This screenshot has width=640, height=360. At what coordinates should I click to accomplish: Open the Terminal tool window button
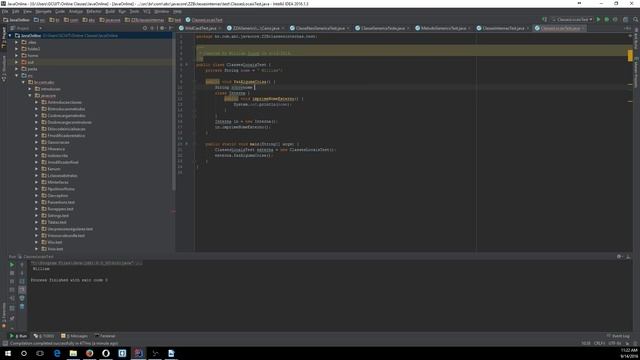(105, 336)
